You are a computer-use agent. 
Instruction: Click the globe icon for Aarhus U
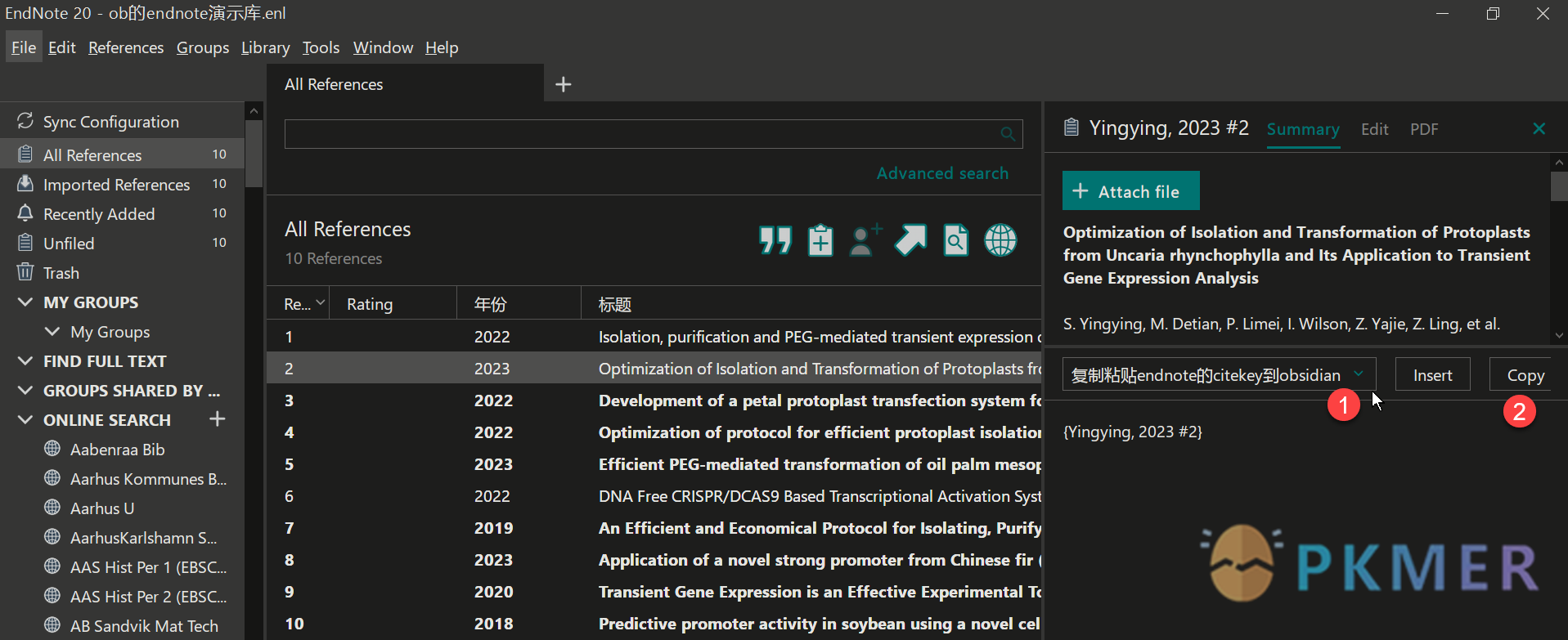(52, 508)
